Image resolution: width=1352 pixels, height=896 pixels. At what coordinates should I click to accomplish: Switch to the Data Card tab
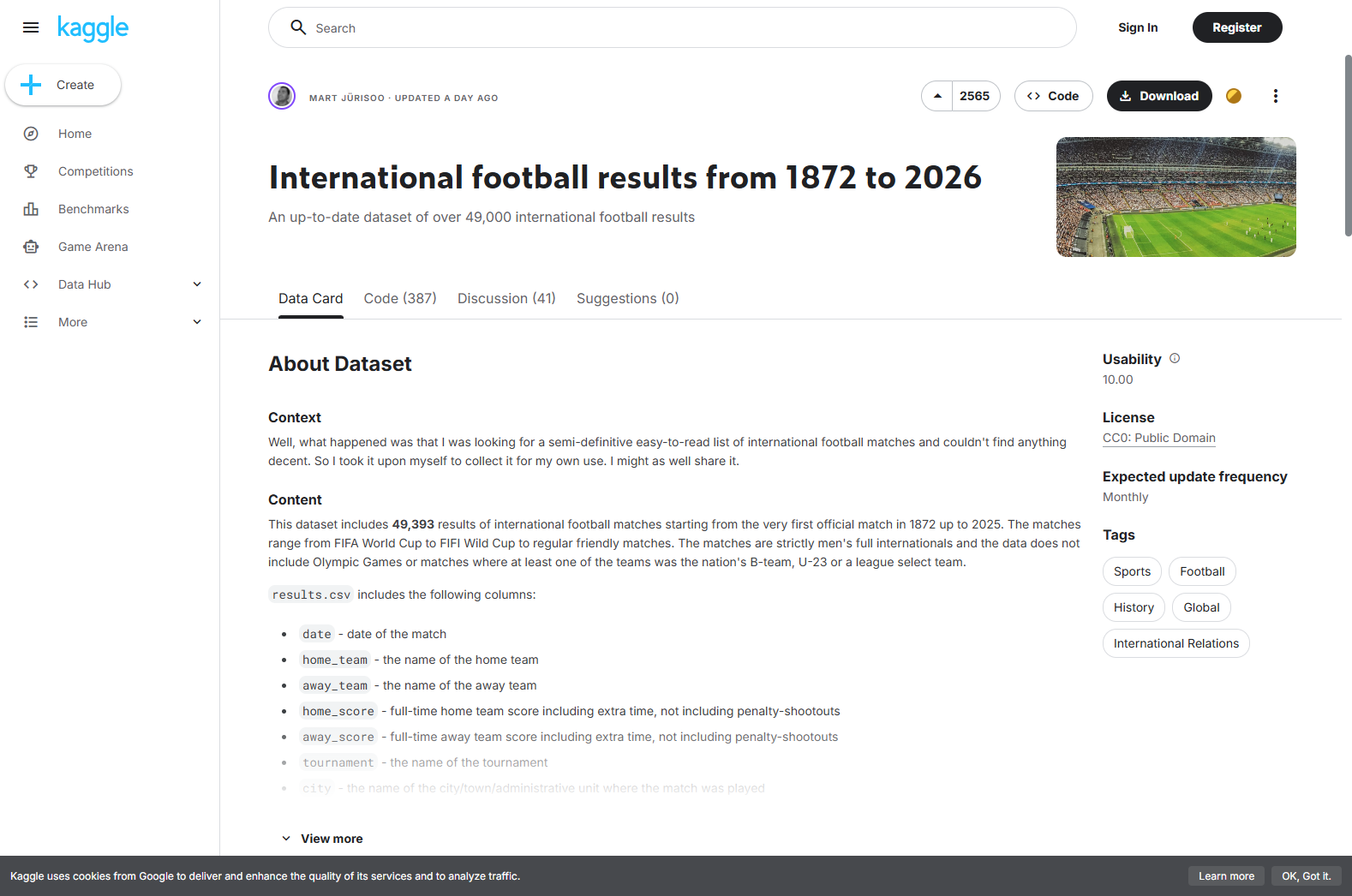[311, 298]
